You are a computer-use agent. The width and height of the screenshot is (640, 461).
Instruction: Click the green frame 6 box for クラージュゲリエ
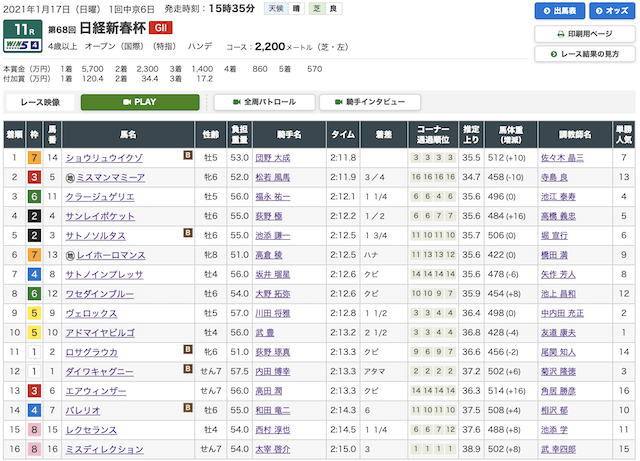click(34, 196)
